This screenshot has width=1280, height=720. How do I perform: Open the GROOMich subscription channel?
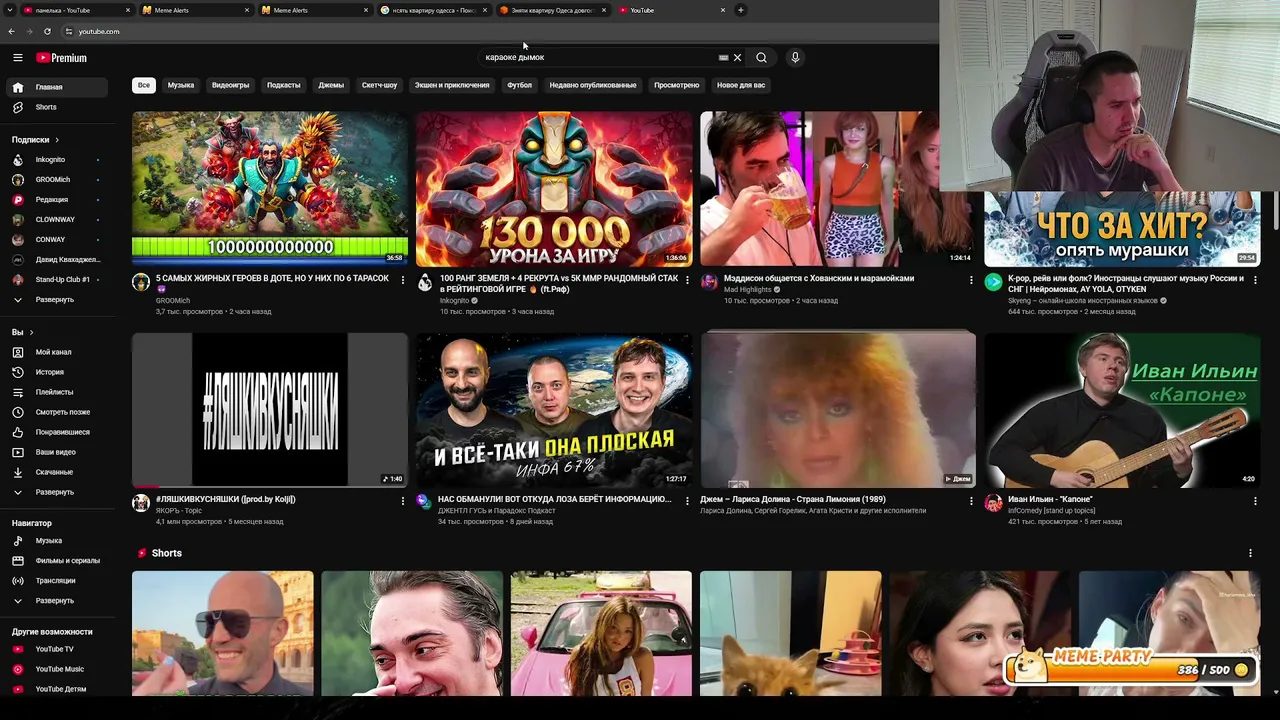[55, 180]
